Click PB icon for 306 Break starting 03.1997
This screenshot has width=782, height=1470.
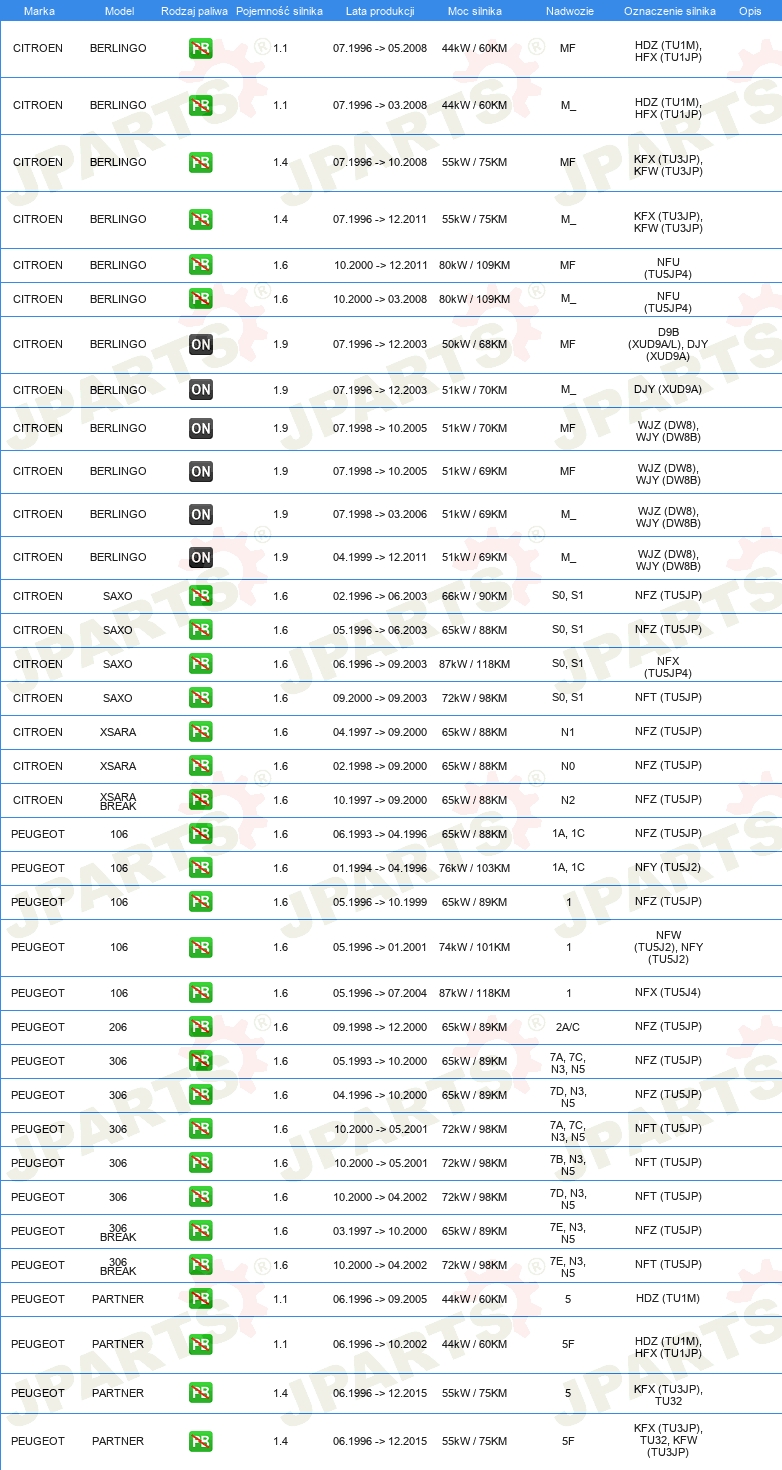(x=201, y=1231)
